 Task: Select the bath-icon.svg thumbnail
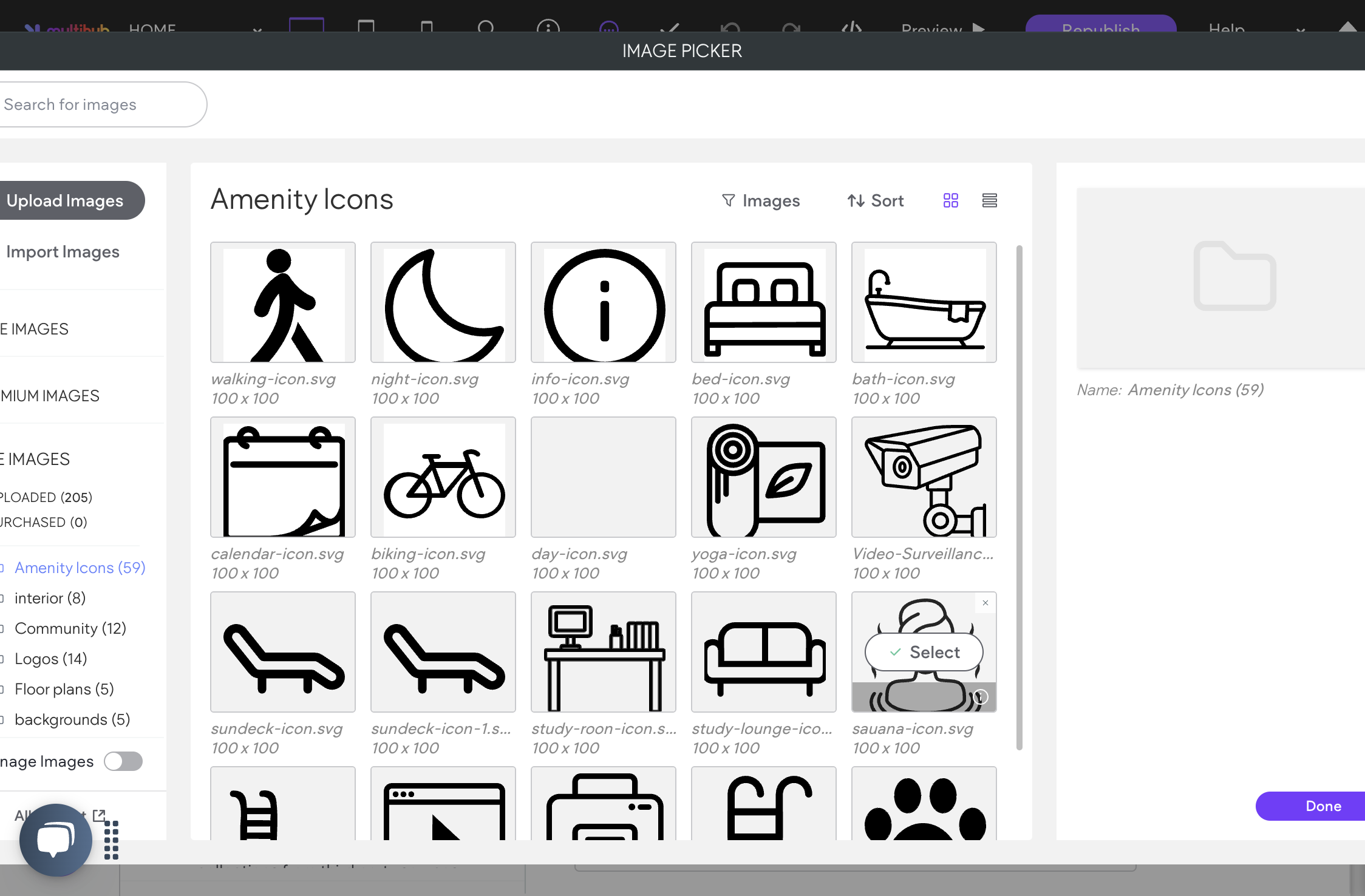click(x=924, y=302)
